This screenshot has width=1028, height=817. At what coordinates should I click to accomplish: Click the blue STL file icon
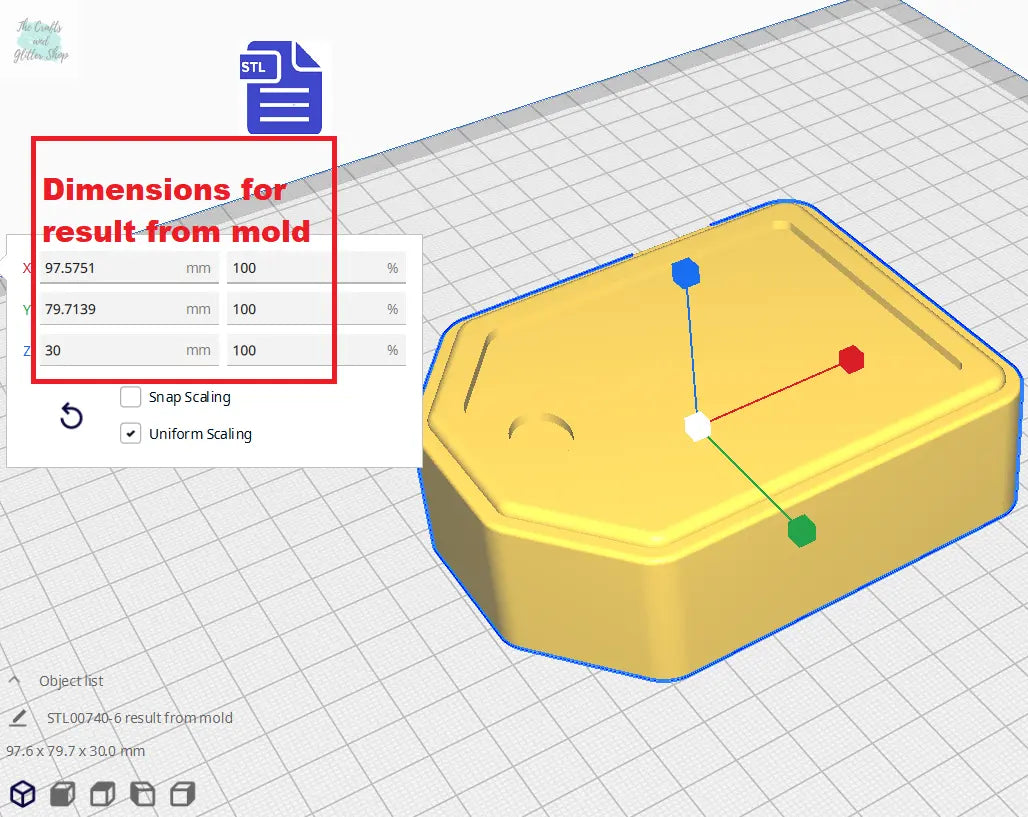pos(284,88)
